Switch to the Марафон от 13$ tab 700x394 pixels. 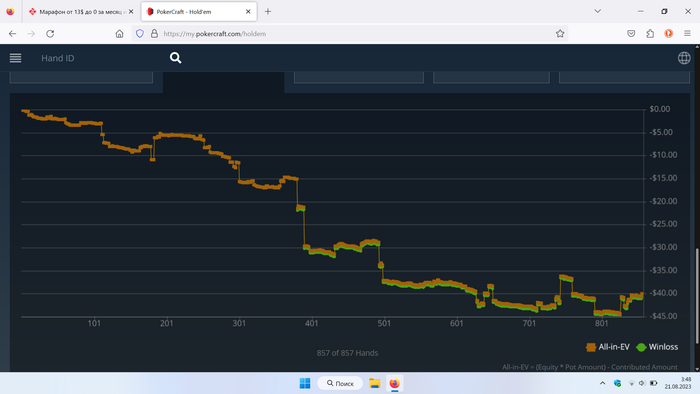point(80,12)
